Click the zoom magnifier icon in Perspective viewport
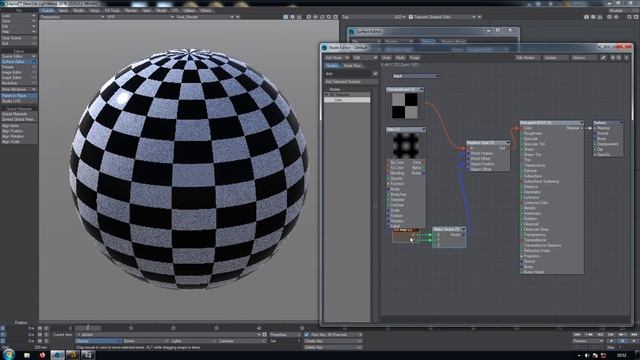The width and height of the screenshot is (640, 360). (329, 17)
